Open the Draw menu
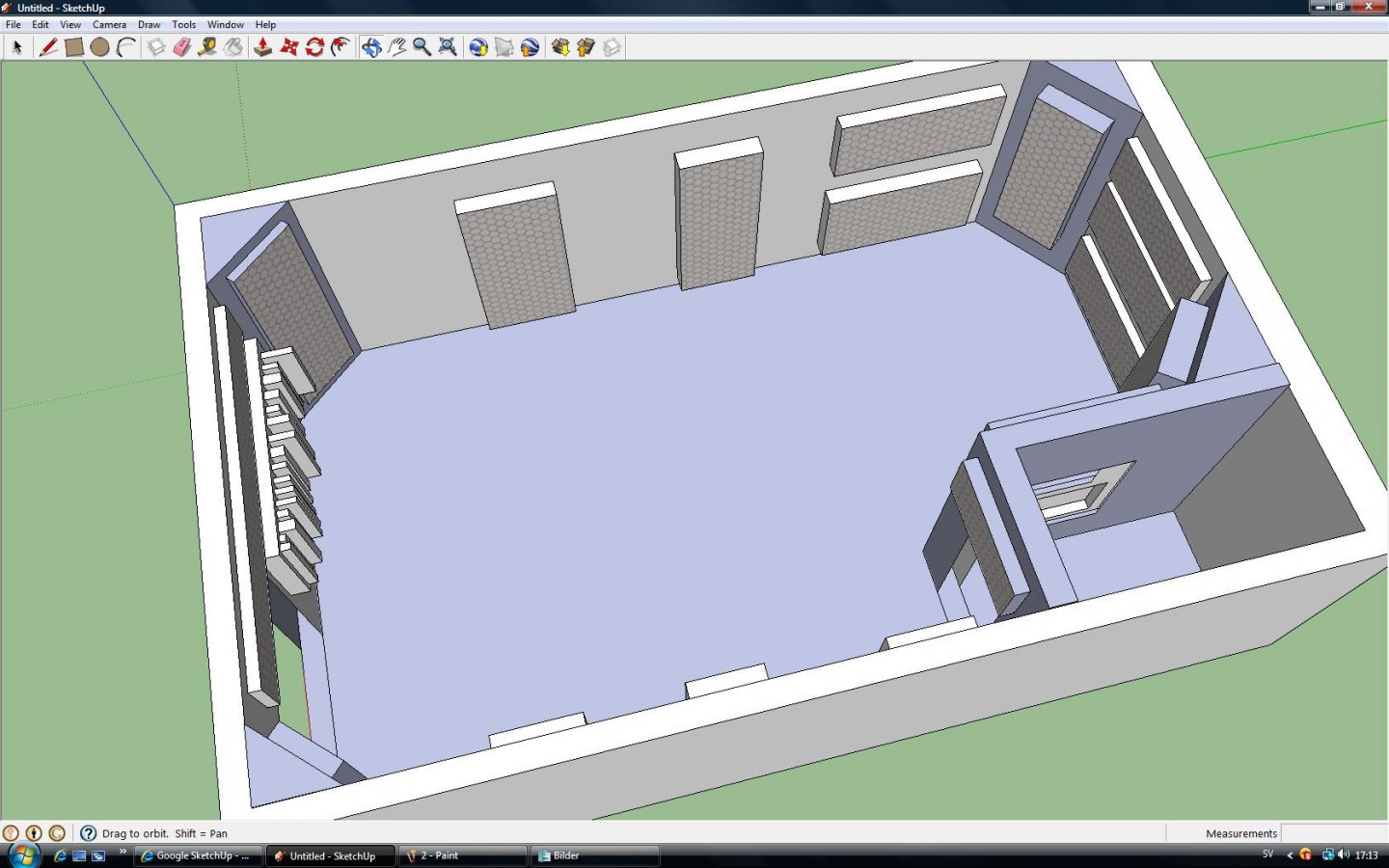 pos(149,25)
